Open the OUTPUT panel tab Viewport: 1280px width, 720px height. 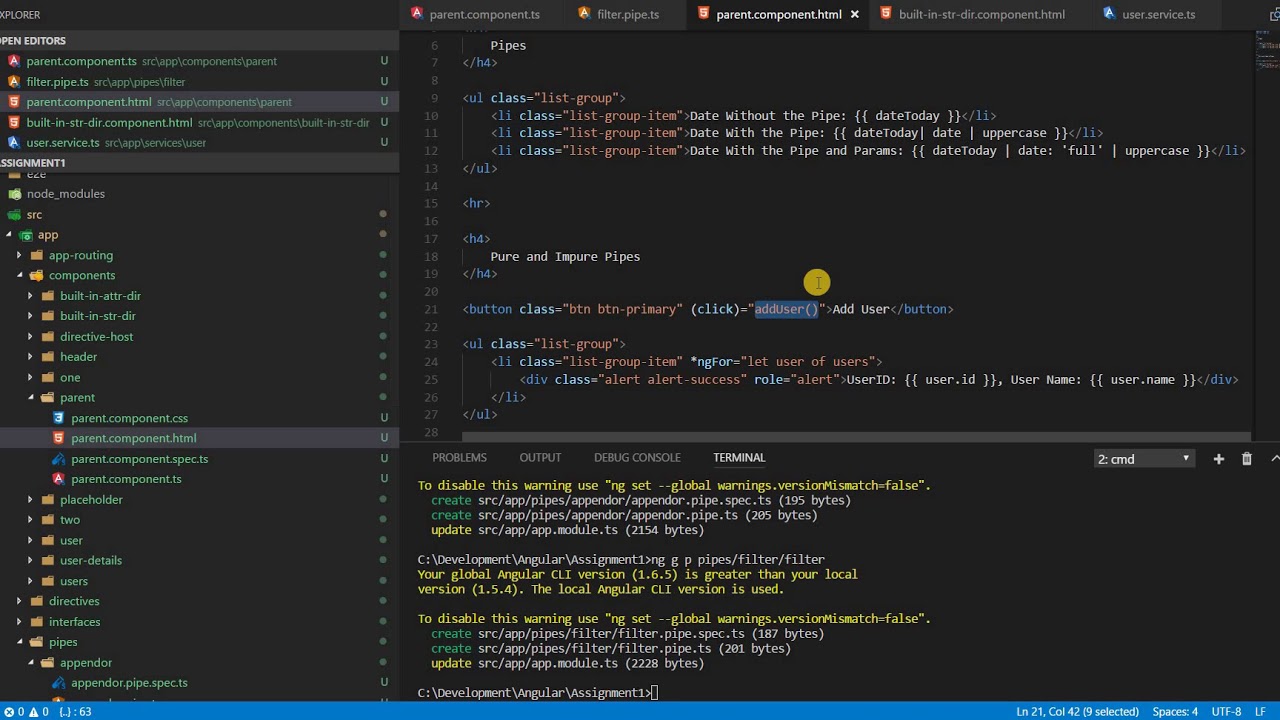tap(540, 457)
